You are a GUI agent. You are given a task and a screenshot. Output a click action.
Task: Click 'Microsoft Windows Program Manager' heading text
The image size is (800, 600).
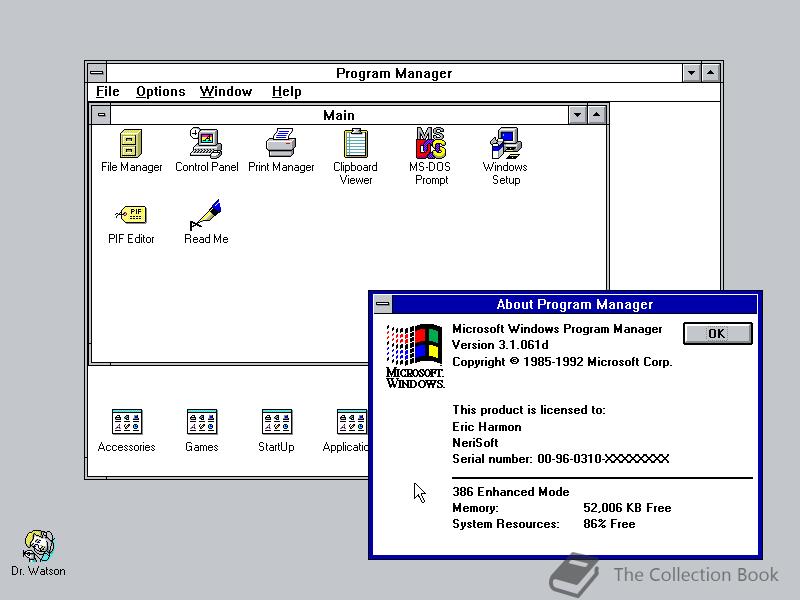557,329
